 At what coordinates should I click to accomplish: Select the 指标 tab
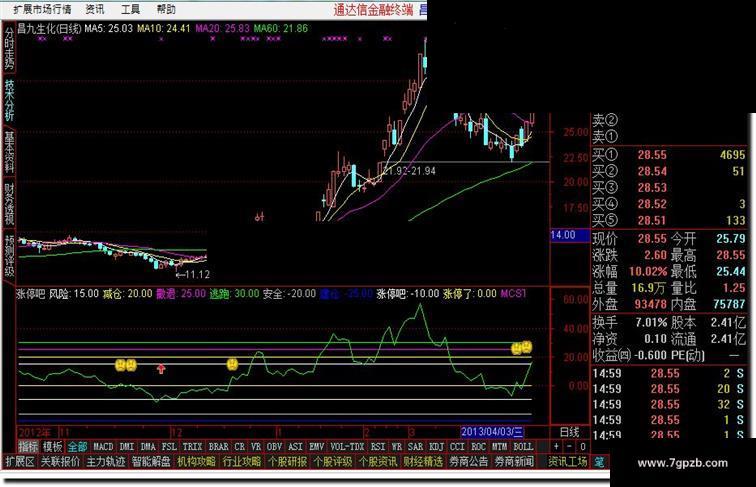[28, 446]
